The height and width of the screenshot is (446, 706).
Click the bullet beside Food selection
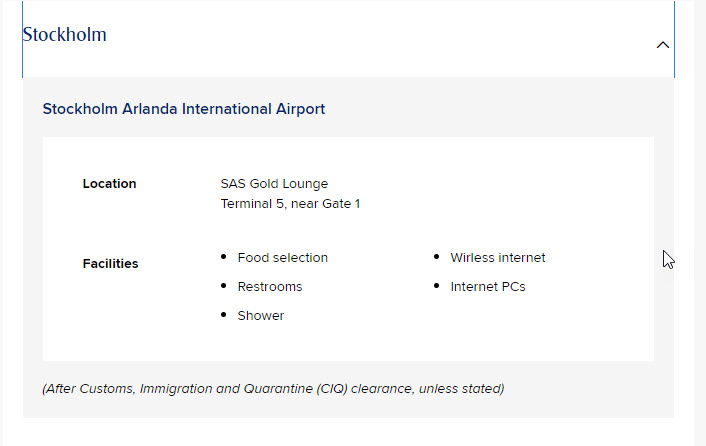223,257
